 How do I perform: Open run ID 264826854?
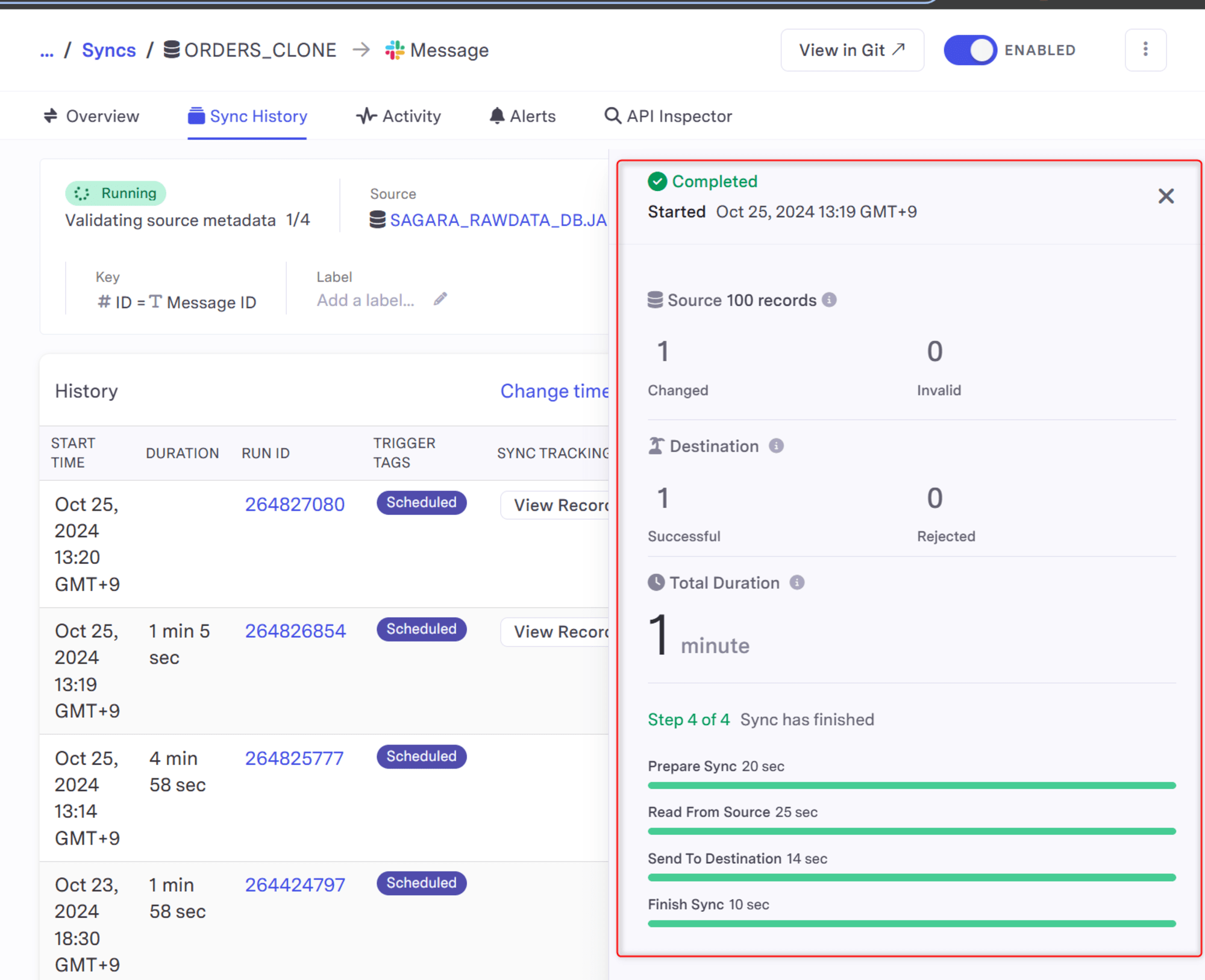click(x=295, y=631)
